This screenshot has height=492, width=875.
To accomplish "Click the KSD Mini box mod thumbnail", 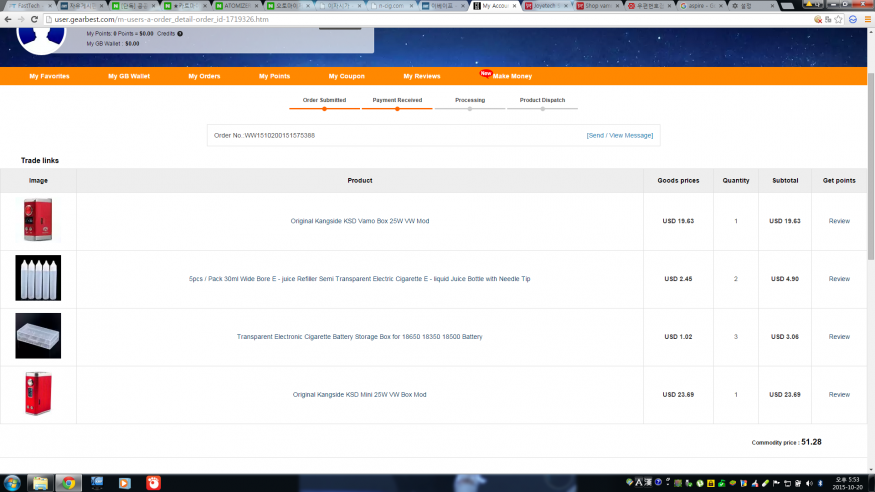I will coord(38,393).
